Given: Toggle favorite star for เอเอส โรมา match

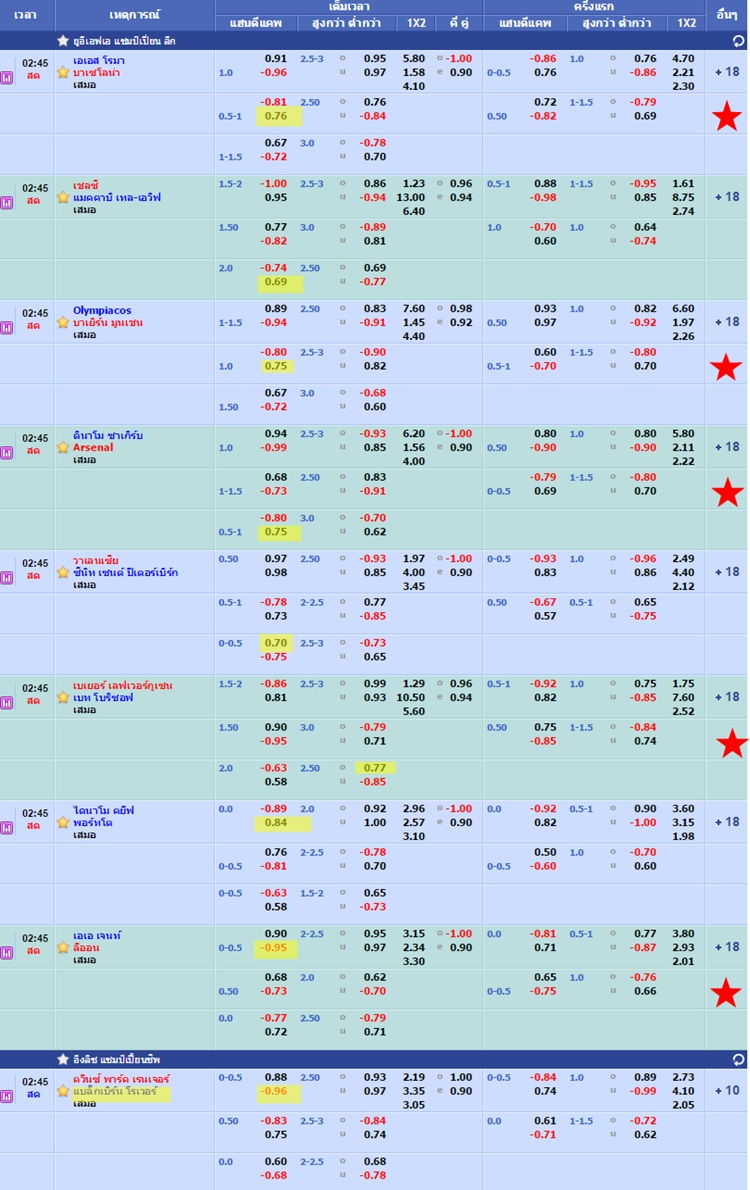Looking at the screenshot, I should coord(63,73).
